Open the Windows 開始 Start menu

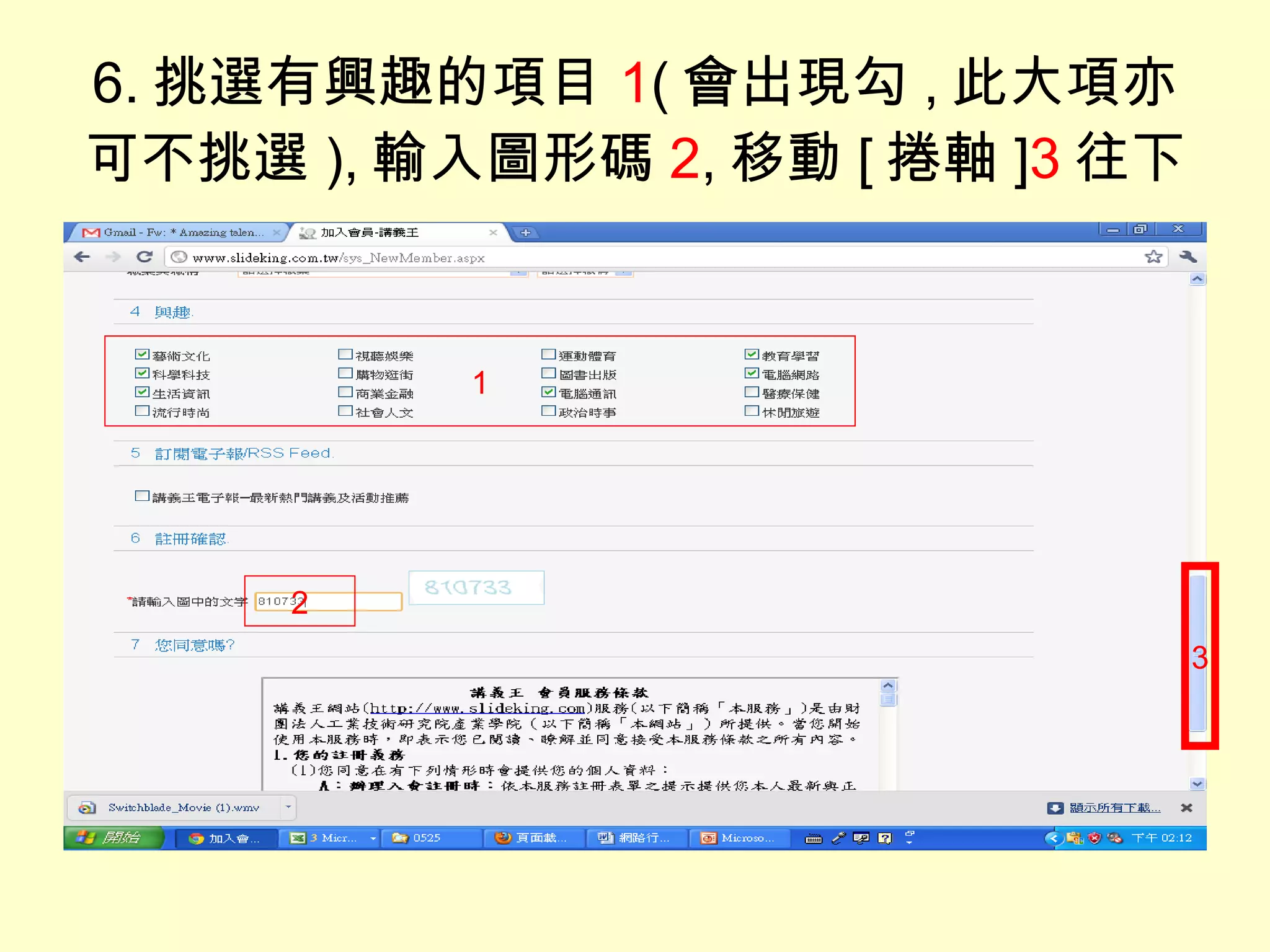[x=113, y=838]
